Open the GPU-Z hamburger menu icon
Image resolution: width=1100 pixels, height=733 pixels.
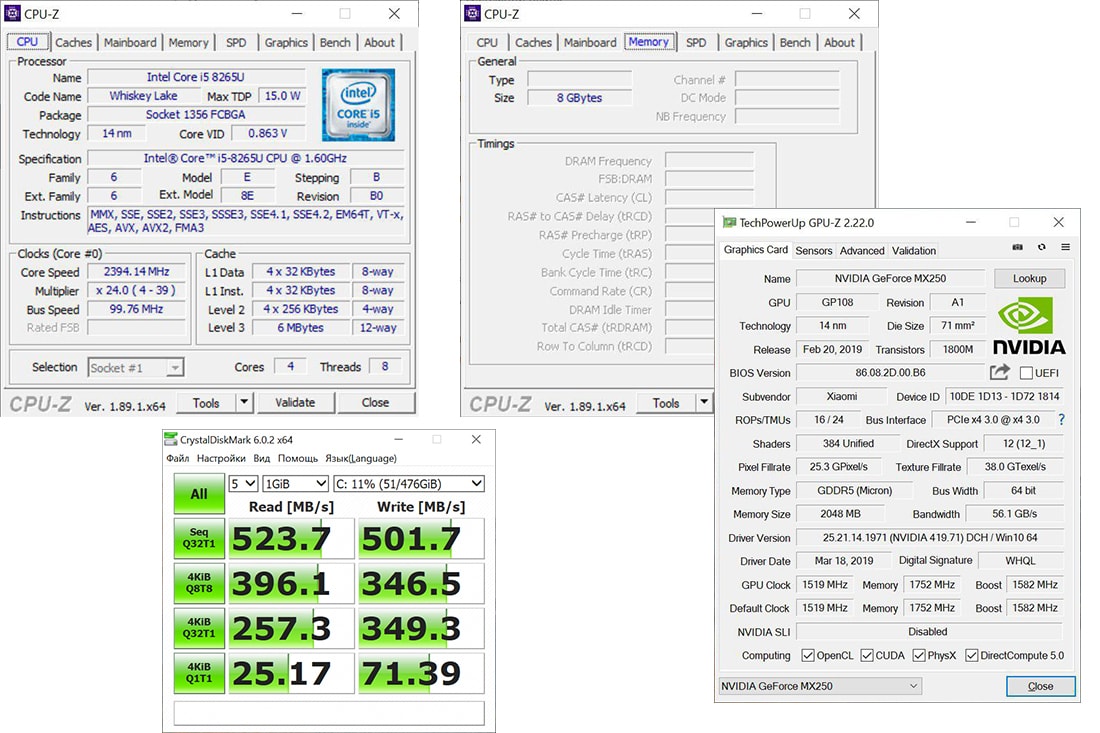pos(1066,247)
